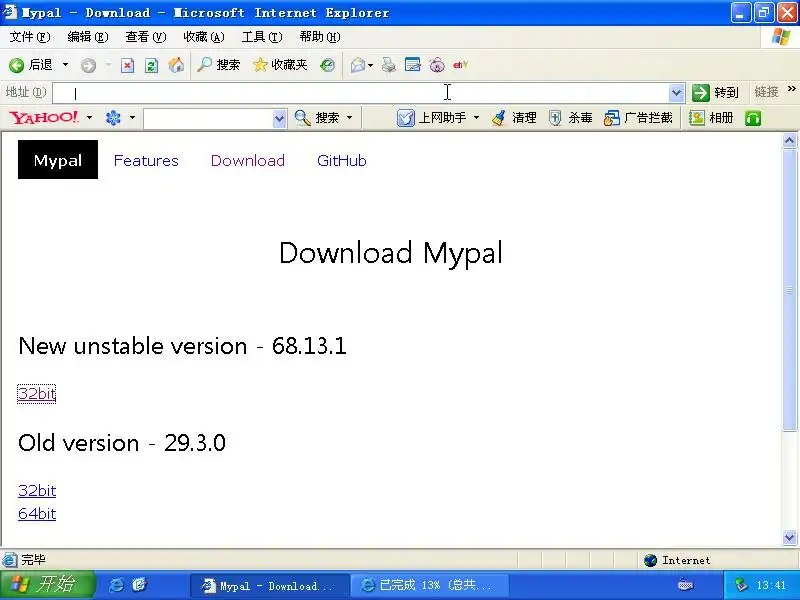
Task: Open the Download navigation link
Action: [x=248, y=160]
